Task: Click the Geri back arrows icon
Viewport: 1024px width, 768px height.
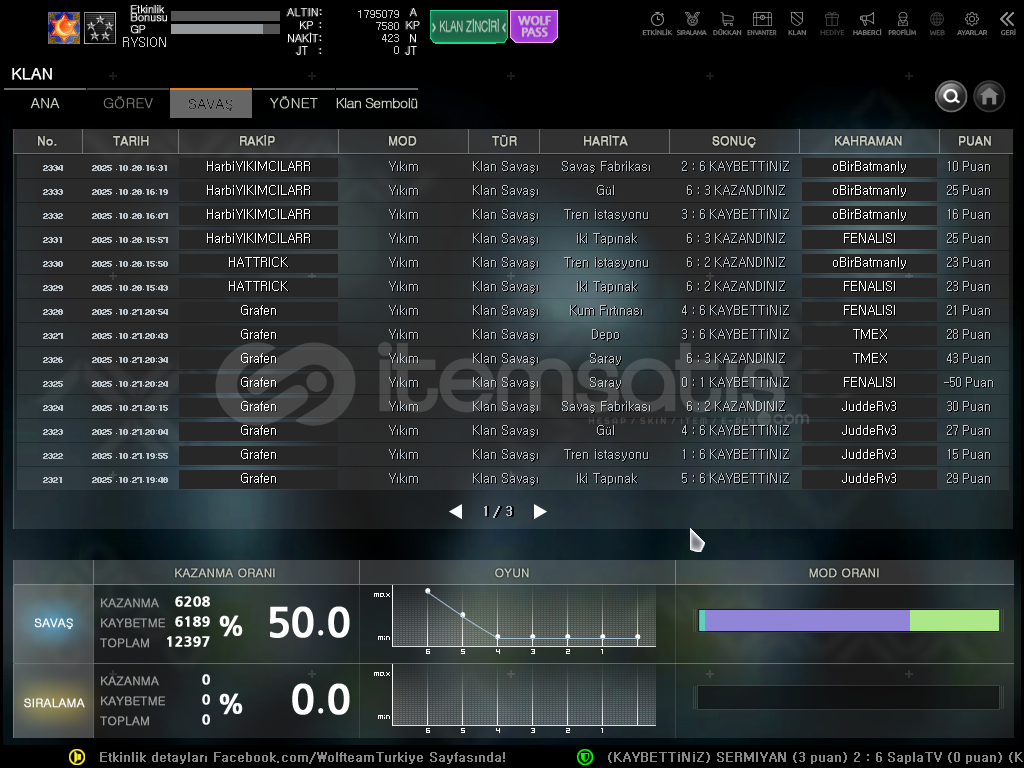Action: point(1007,22)
